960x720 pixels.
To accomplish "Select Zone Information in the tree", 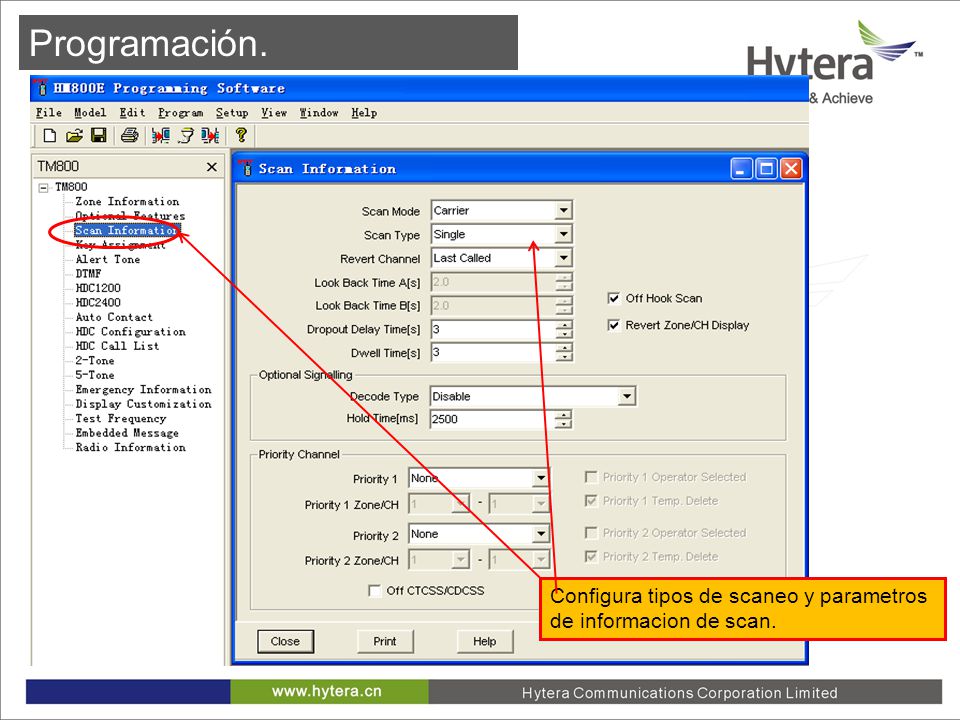I will click(x=127, y=201).
